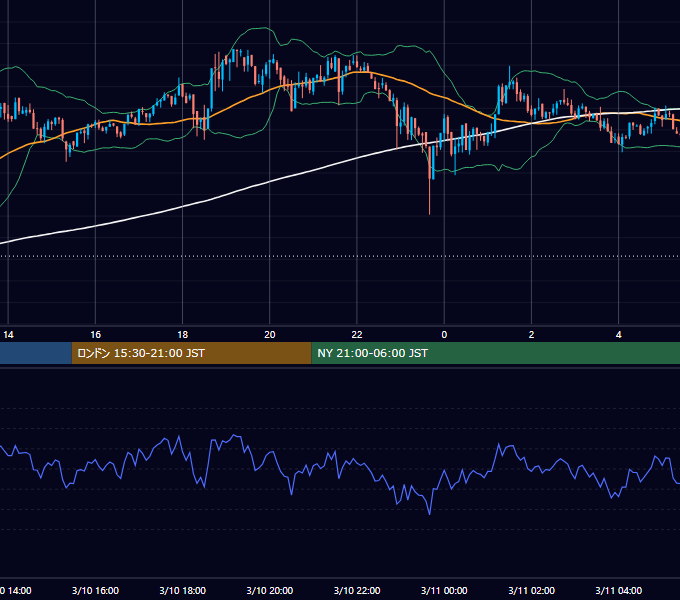Click the white dotted horizontal price line
680x600 pixels.
click(x=340, y=256)
